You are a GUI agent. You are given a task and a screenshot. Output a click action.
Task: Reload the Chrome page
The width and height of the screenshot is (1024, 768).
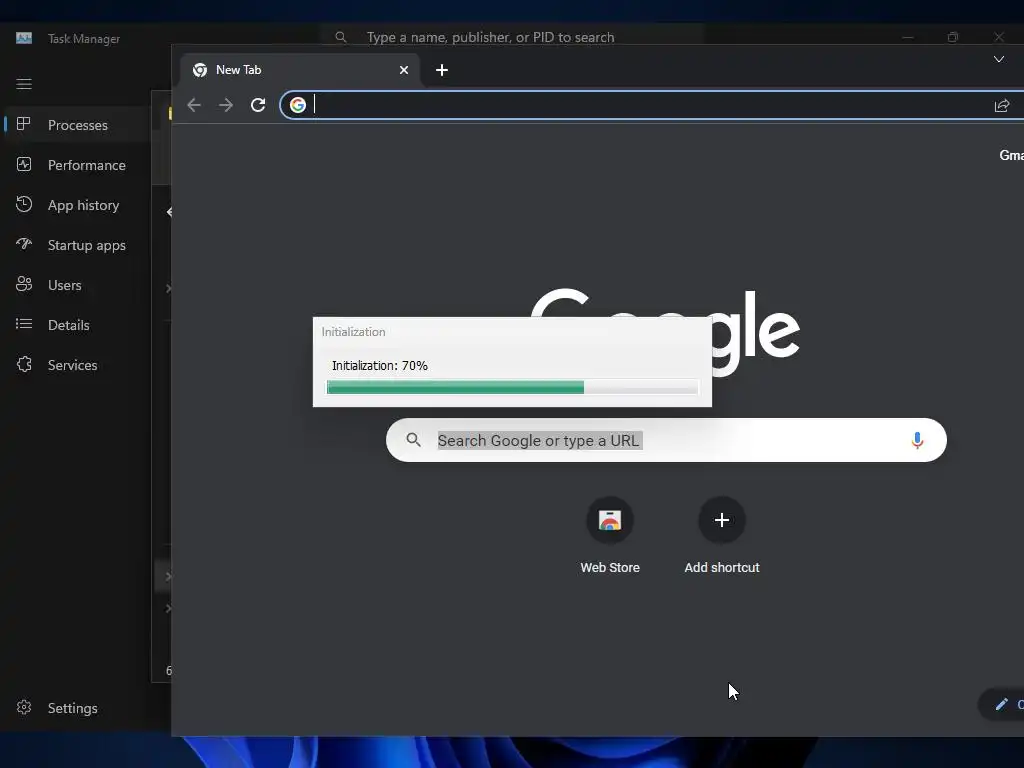click(x=258, y=105)
